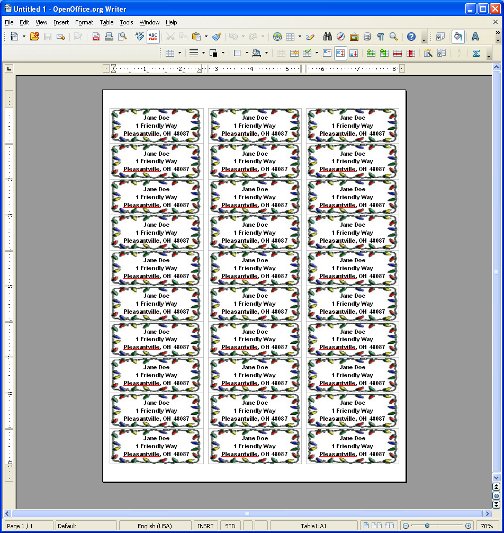This screenshot has width=504, height=533.
Task: Open Find & Replace binoculars icon
Action: click(328, 37)
